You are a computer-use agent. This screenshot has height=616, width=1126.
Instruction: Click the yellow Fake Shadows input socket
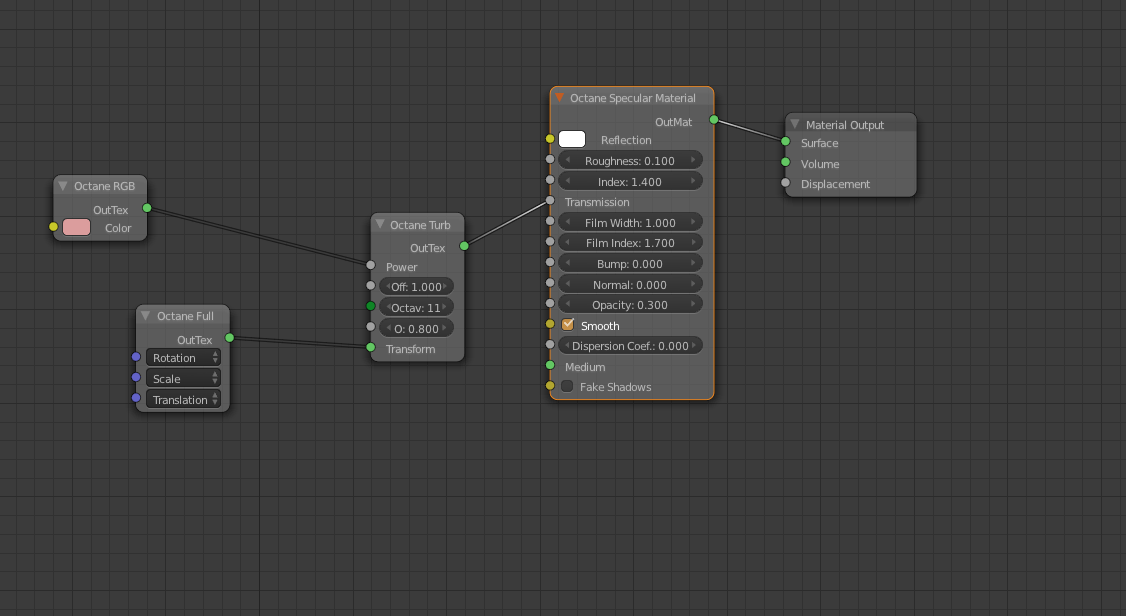coord(550,386)
